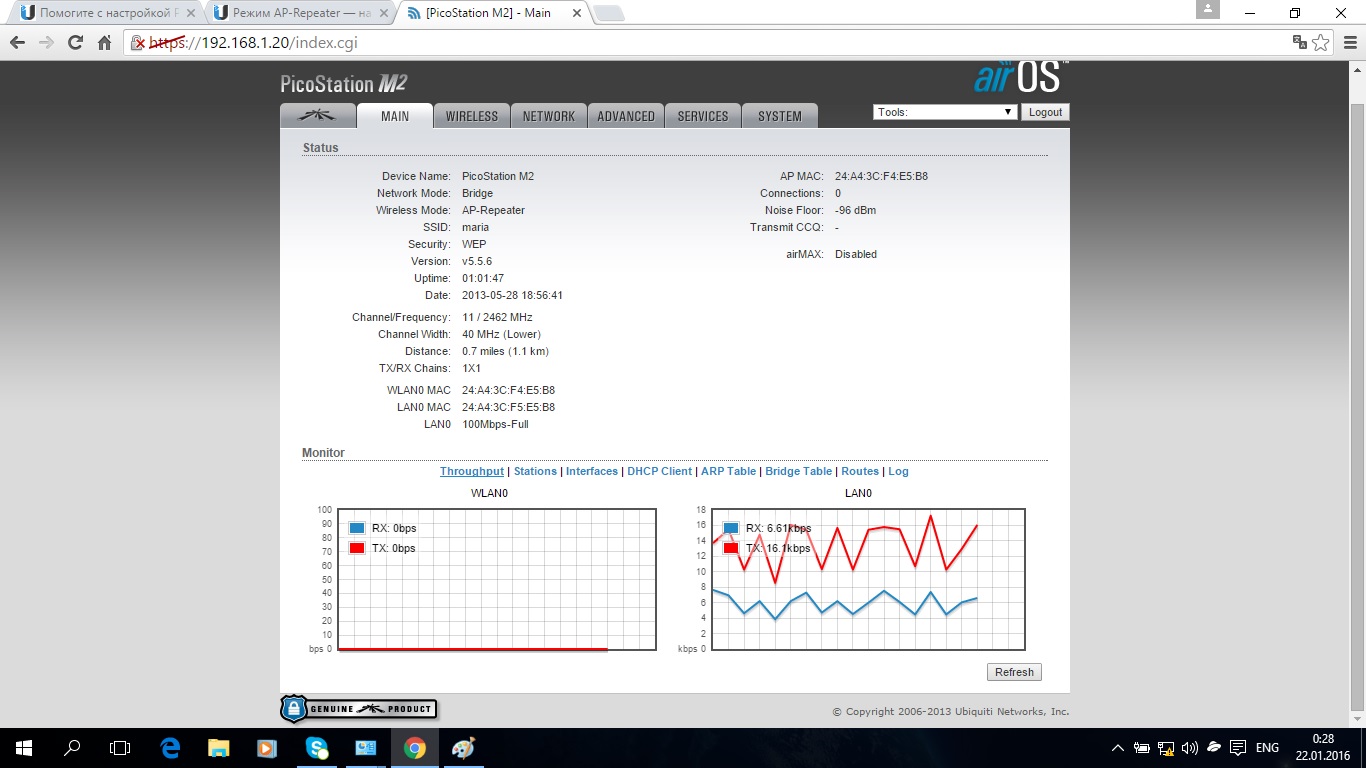Image resolution: width=1366 pixels, height=768 pixels.
Task: Open the Interfaces link
Action: 592,471
